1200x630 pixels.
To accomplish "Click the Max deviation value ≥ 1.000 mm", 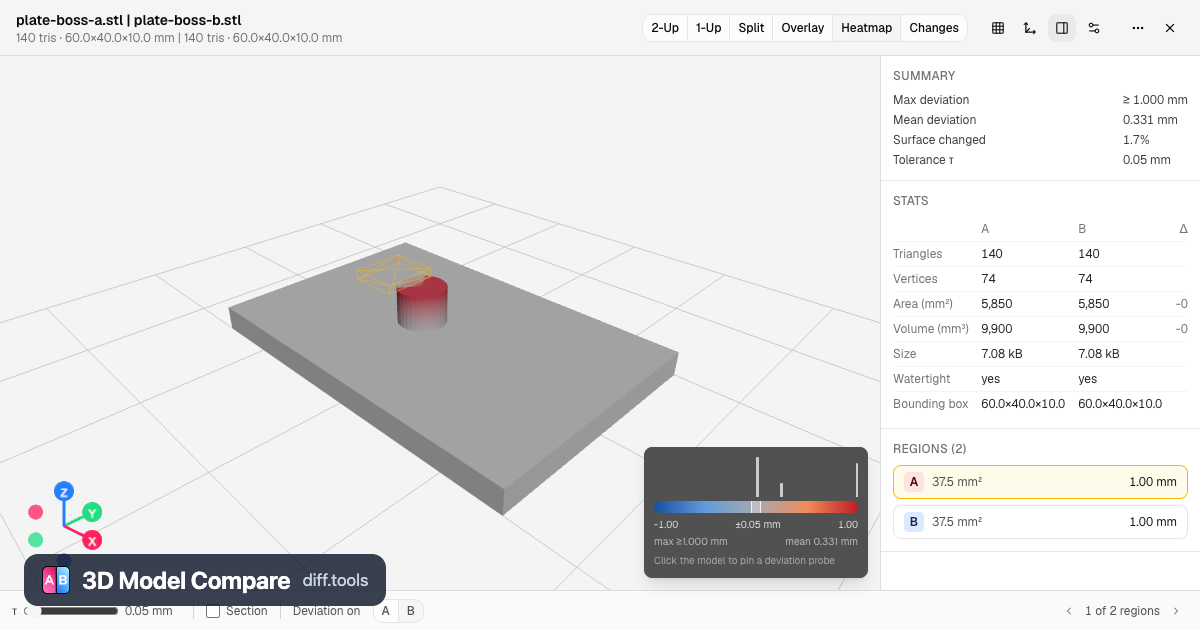I will click(1155, 100).
